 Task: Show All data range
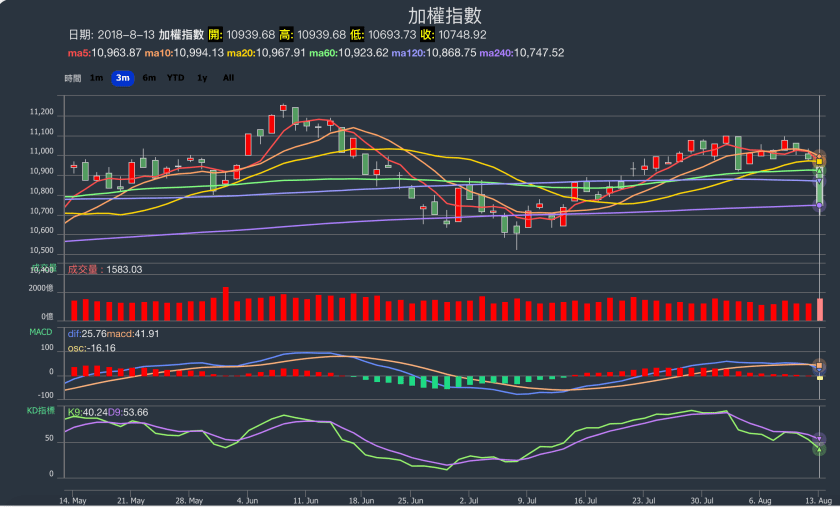(228, 77)
